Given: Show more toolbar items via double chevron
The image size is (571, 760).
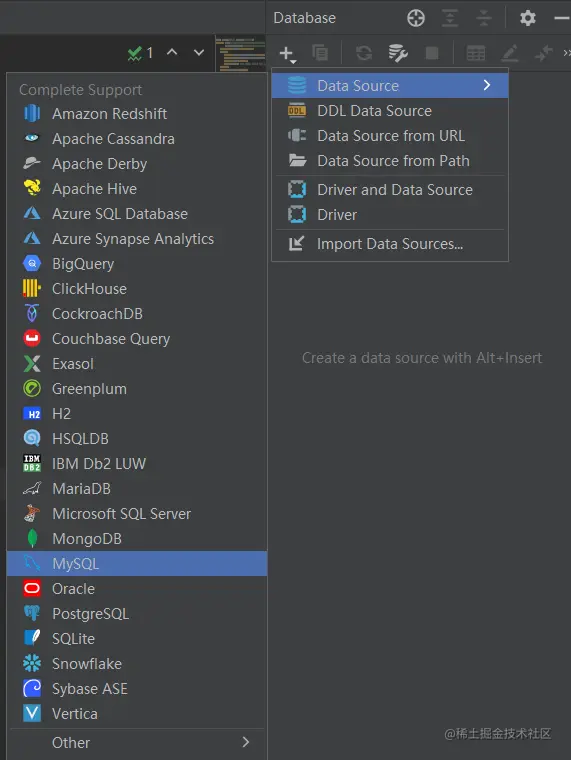Looking at the screenshot, I should tap(566, 53).
